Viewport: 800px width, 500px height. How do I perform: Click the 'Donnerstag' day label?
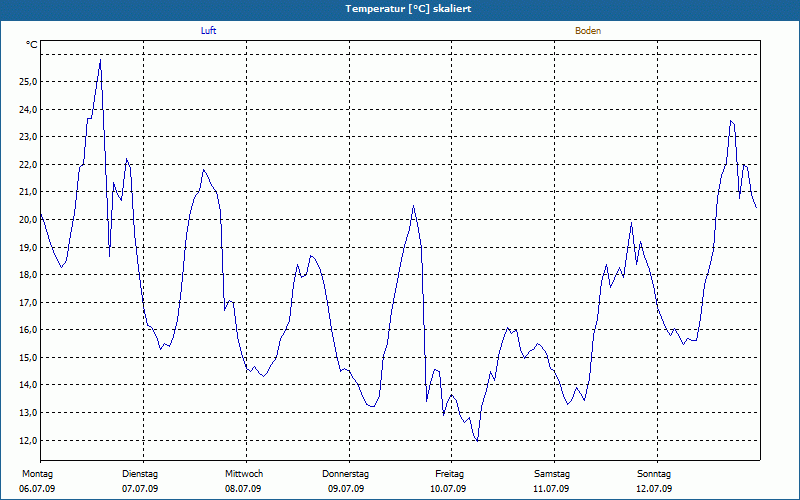(345, 474)
